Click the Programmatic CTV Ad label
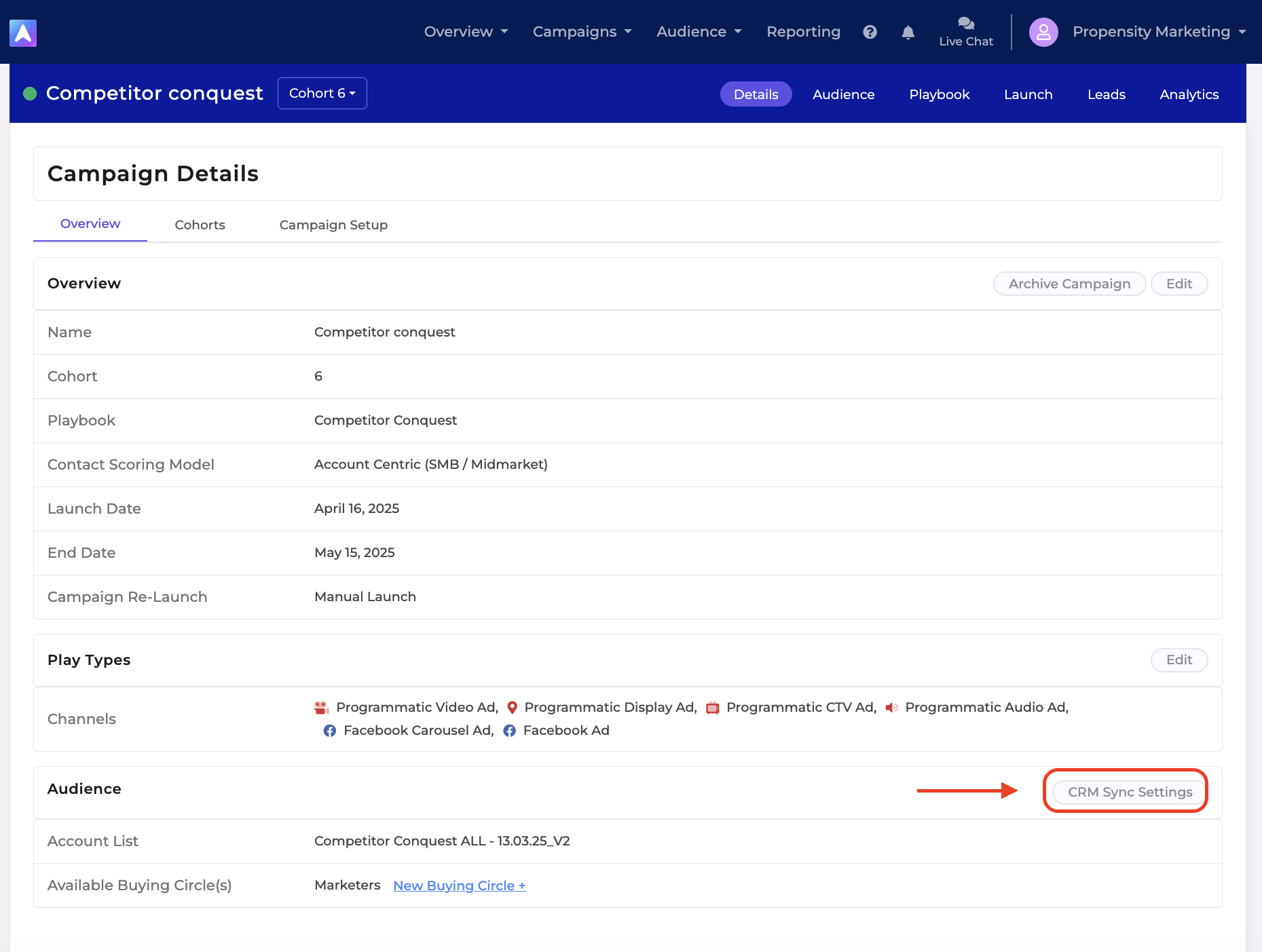Image resolution: width=1262 pixels, height=952 pixels. 801,708
